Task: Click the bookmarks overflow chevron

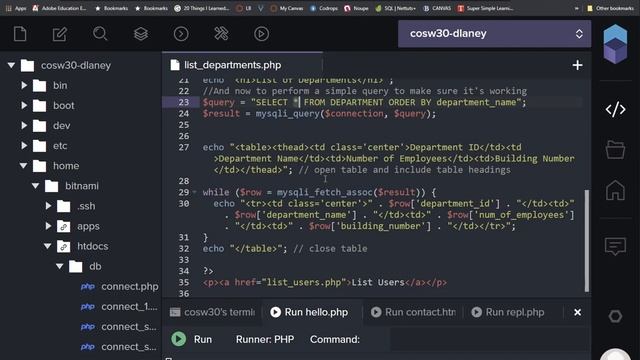Action: (576, 8)
